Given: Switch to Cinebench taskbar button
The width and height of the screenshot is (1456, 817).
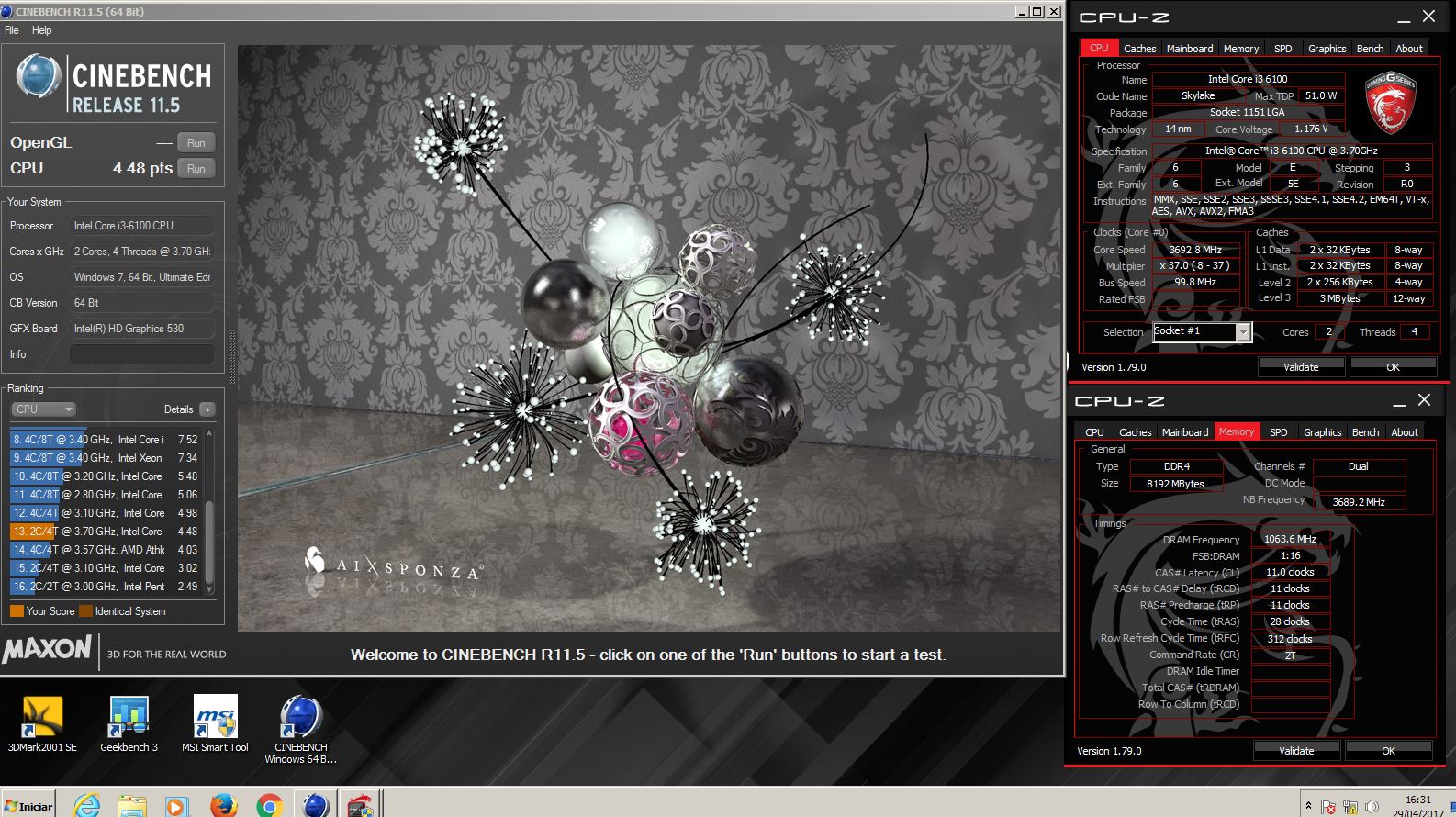Looking at the screenshot, I should (x=315, y=806).
